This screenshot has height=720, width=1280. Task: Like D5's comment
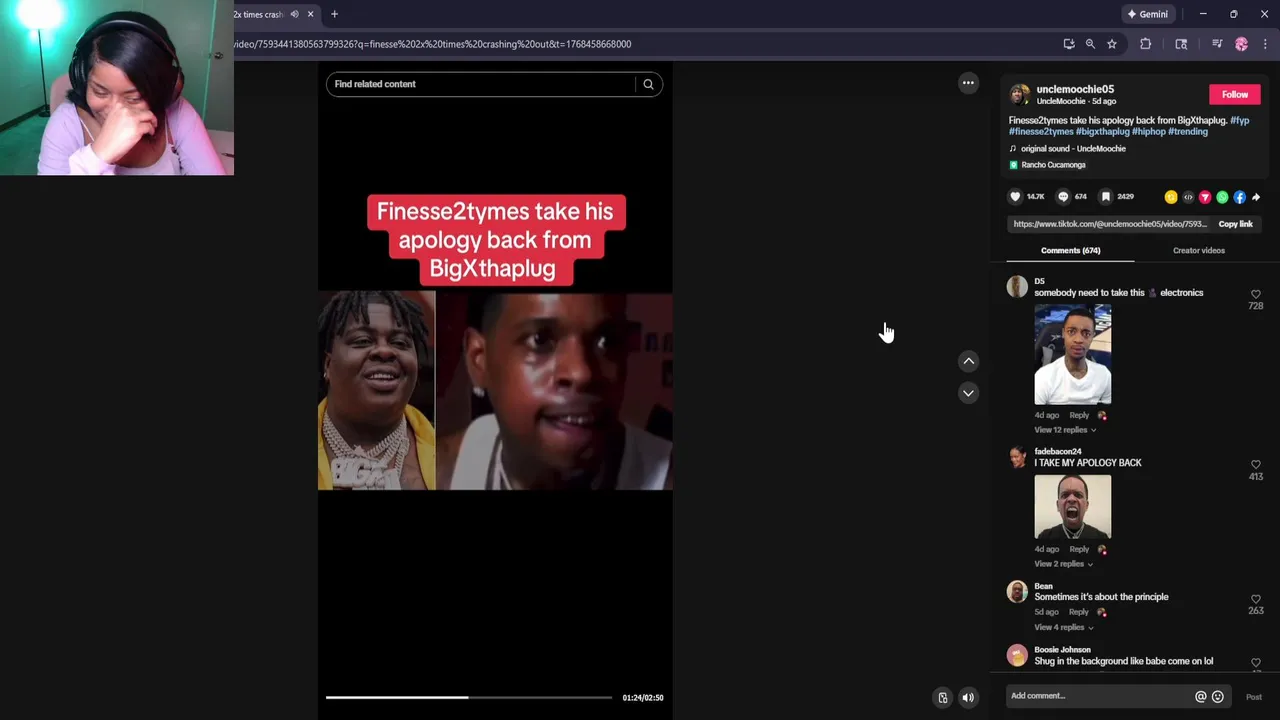[x=1256, y=295]
